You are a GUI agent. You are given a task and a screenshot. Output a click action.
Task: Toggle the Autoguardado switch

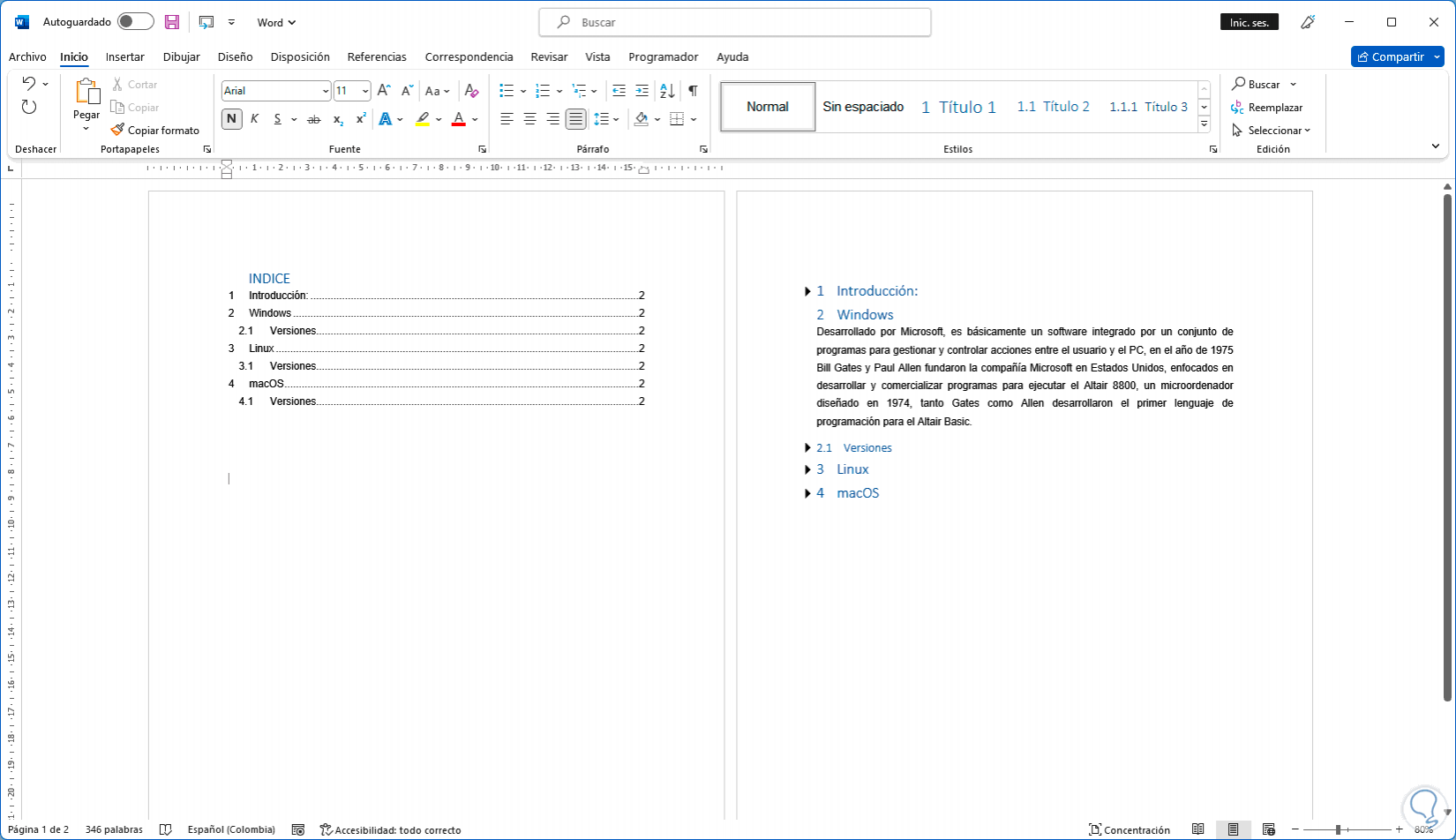coord(136,22)
